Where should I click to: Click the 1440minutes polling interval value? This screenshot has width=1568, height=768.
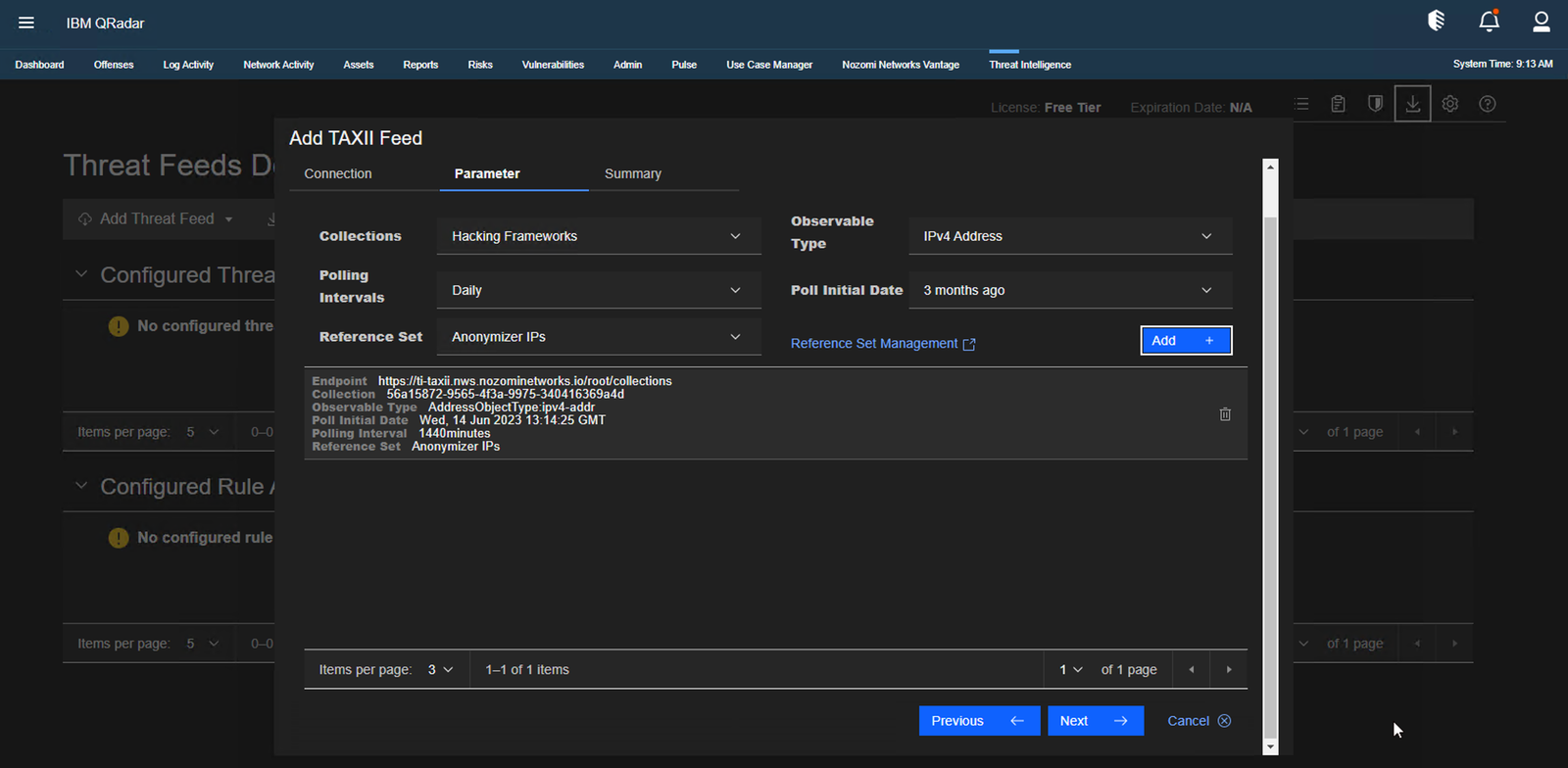pos(455,433)
